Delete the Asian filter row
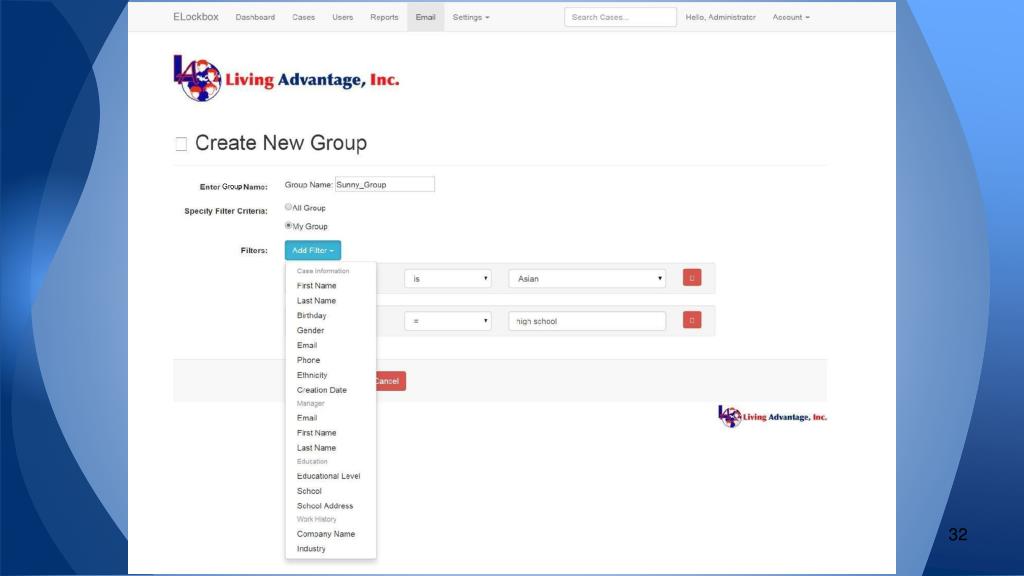This screenshot has height=576, width=1024. [692, 278]
